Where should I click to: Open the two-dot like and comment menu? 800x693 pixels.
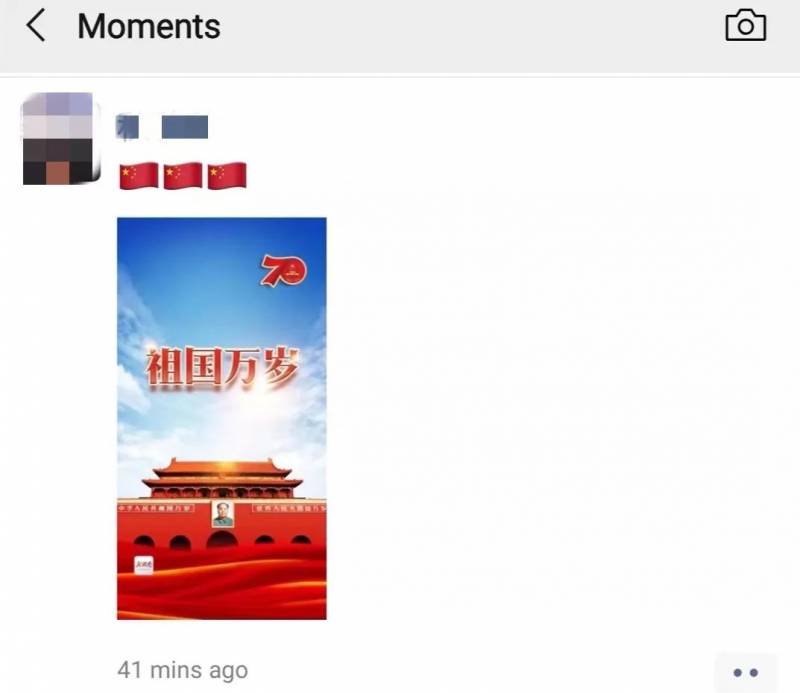pos(745,672)
